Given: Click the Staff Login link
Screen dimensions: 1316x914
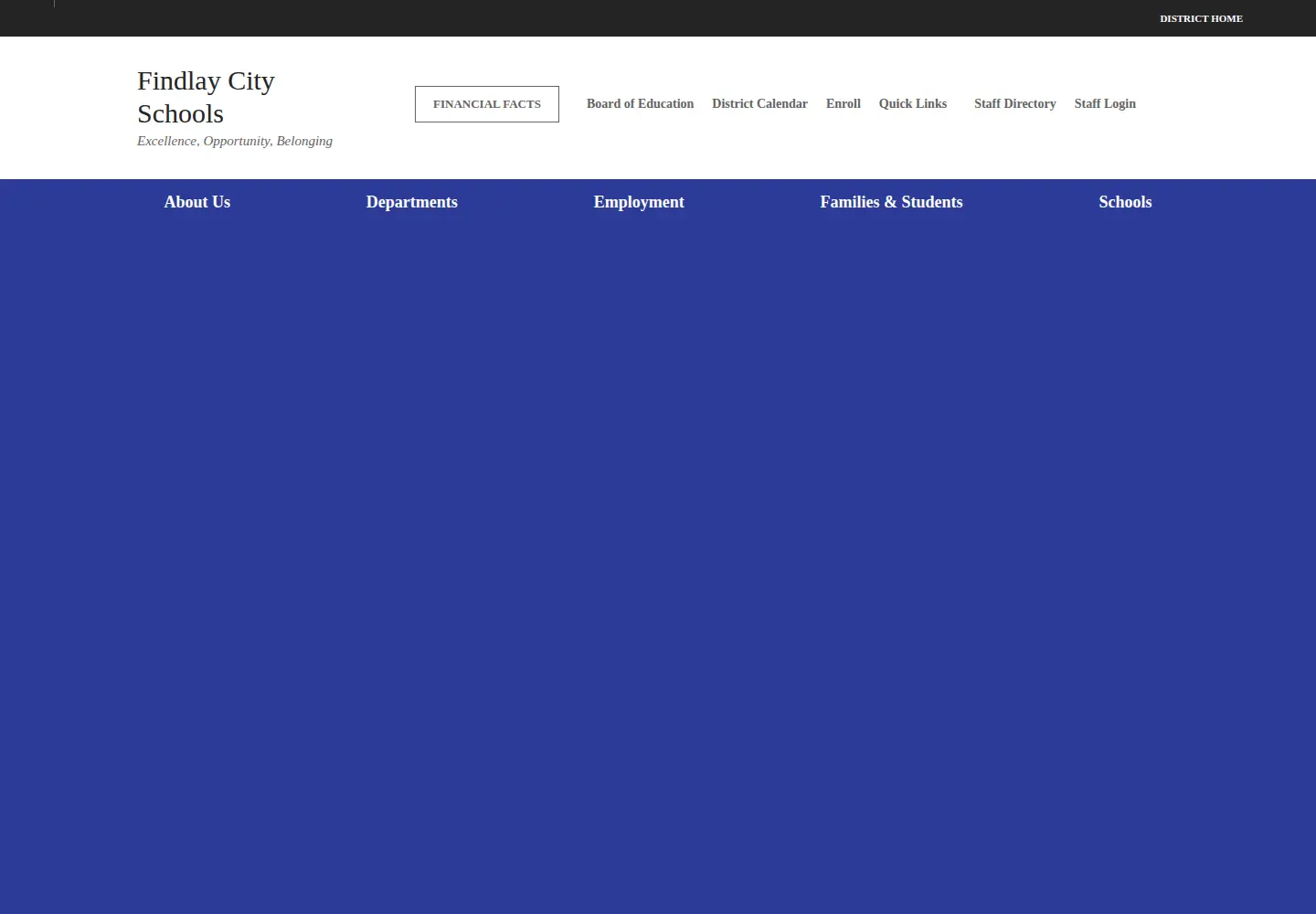Looking at the screenshot, I should (x=1105, y=104).
